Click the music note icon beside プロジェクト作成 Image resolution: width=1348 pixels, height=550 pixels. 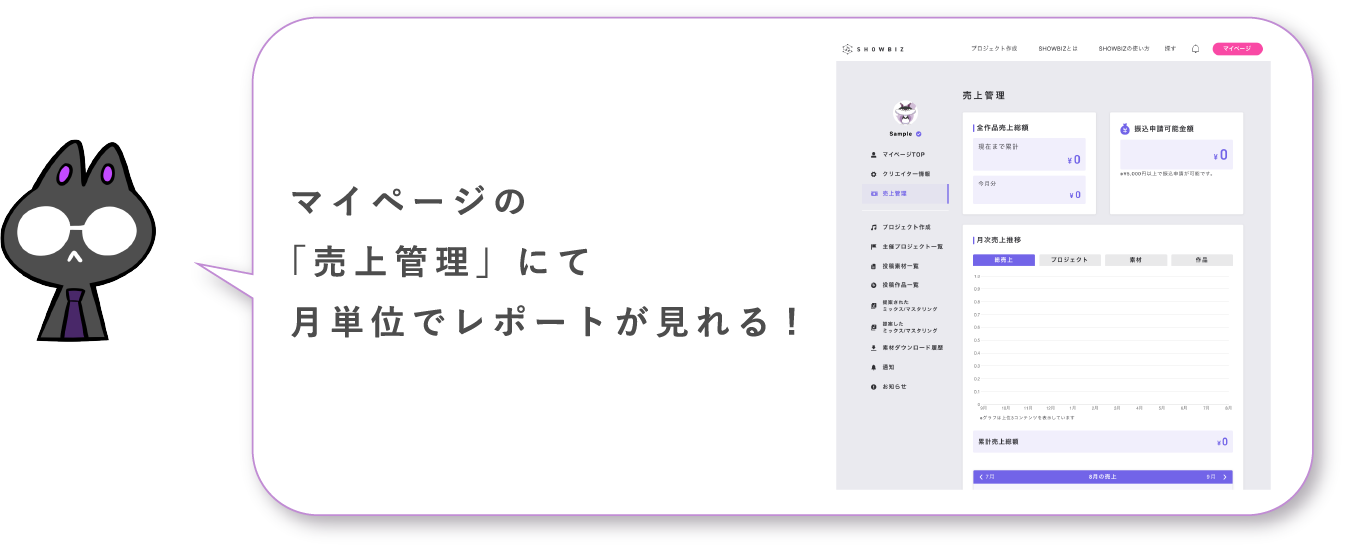tap(874, 227)
